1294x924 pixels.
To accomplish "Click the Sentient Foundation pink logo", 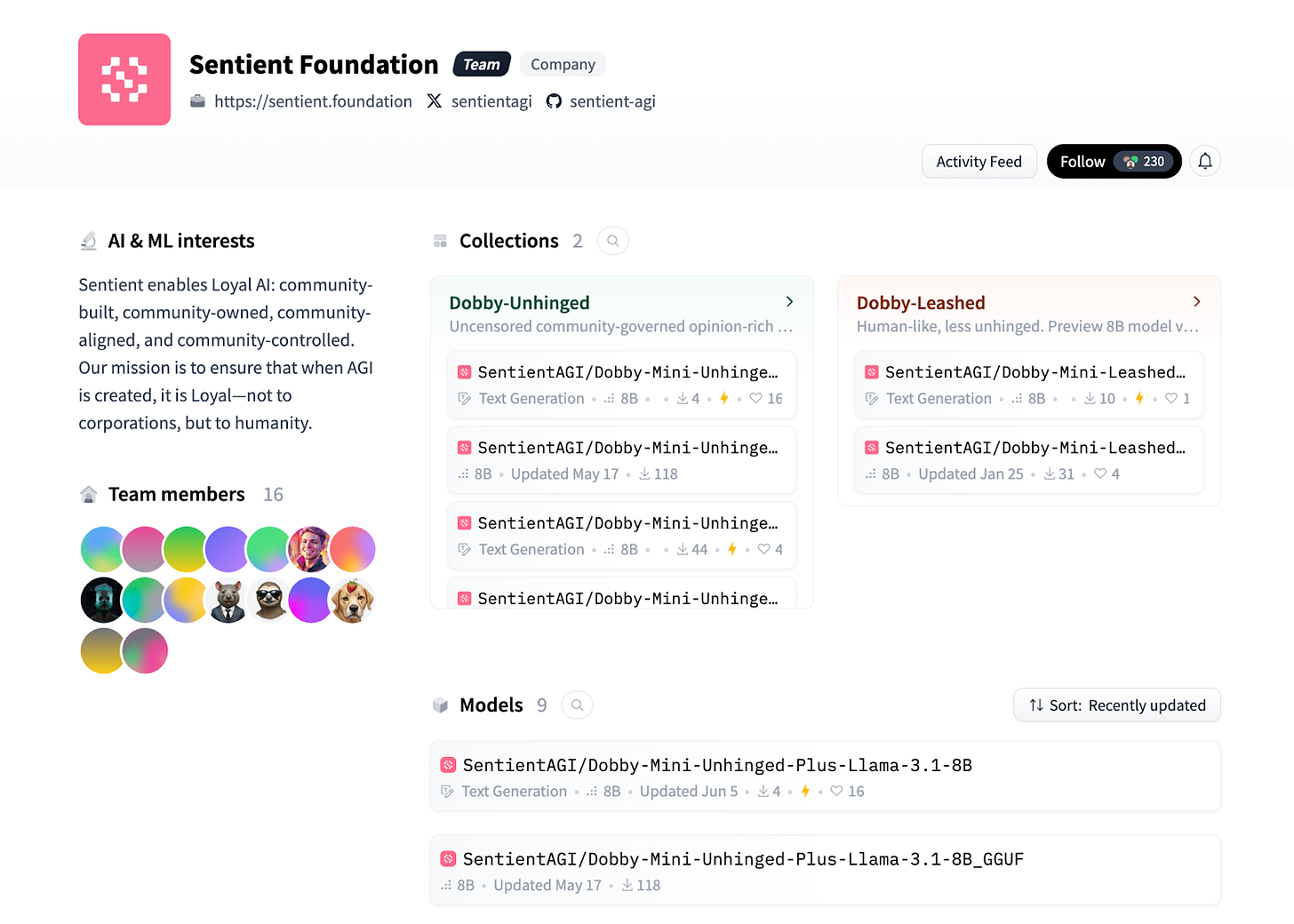I will pos(124,80).
